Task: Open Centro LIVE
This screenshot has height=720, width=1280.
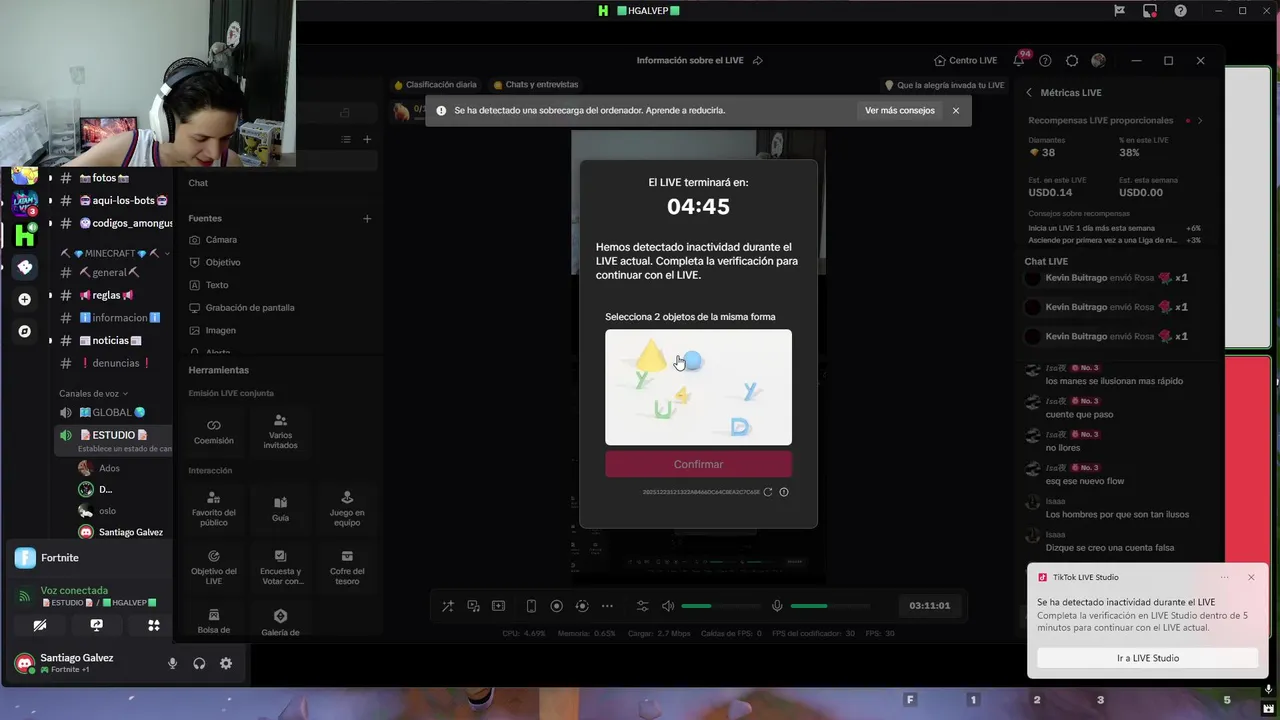Action: coord(965,60)
